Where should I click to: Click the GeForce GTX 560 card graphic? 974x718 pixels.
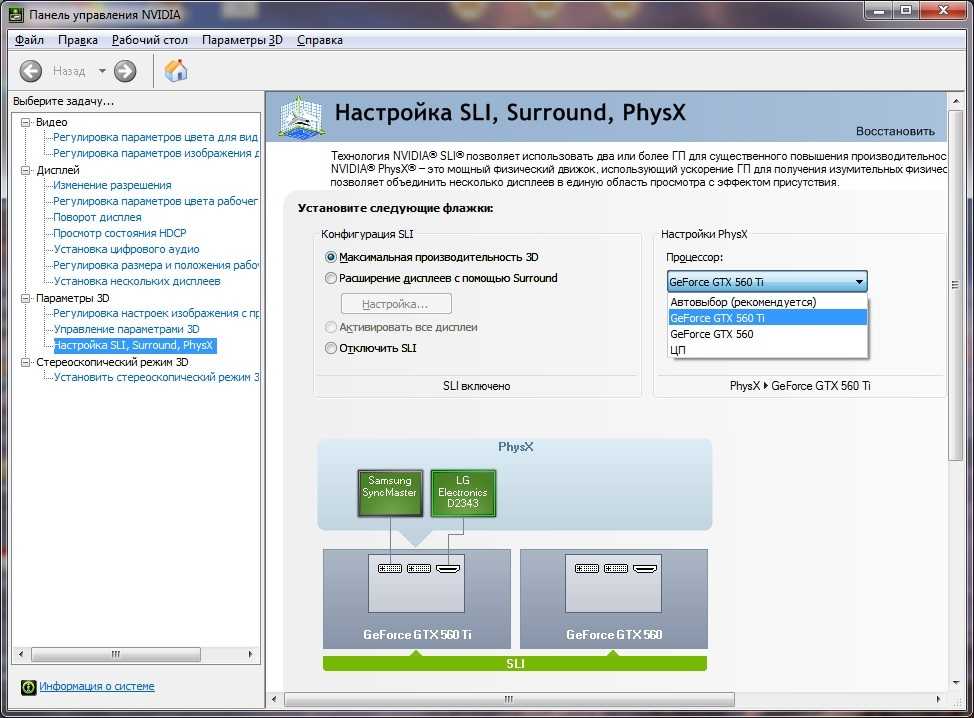coord(613,598)
